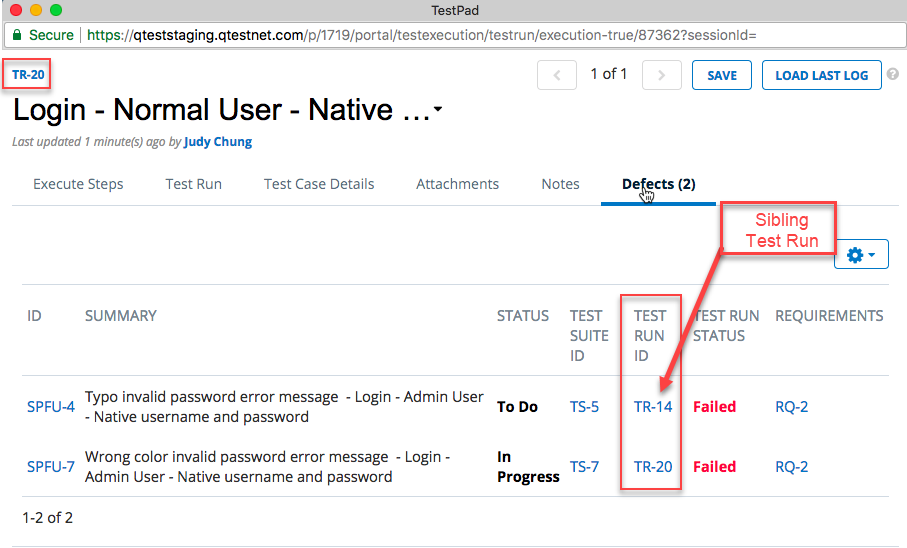Click 'Wrong color invalid password' summary
The height and width of the screenshot is (548, 907).
(x=267, y=466)
